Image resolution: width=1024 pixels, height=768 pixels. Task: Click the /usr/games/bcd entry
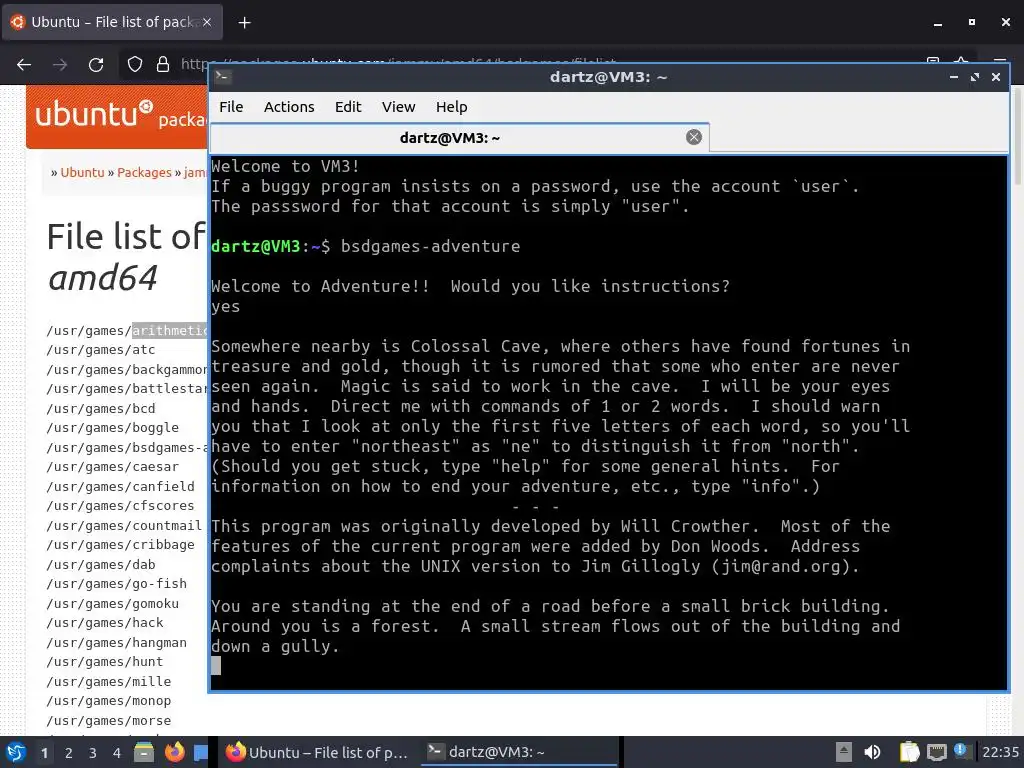tap(101, 409)
